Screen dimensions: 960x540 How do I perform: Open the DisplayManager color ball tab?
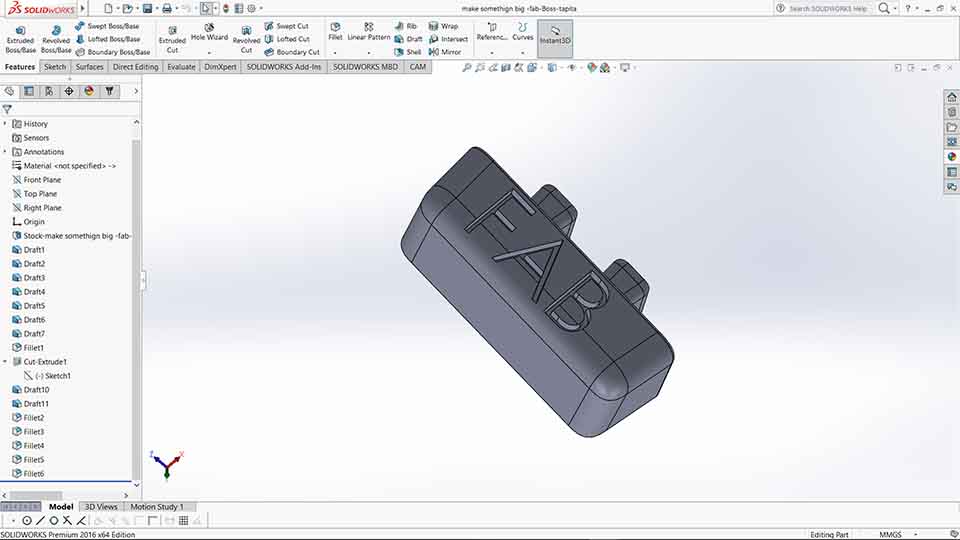pyautogui.click(x=89, y=91)
